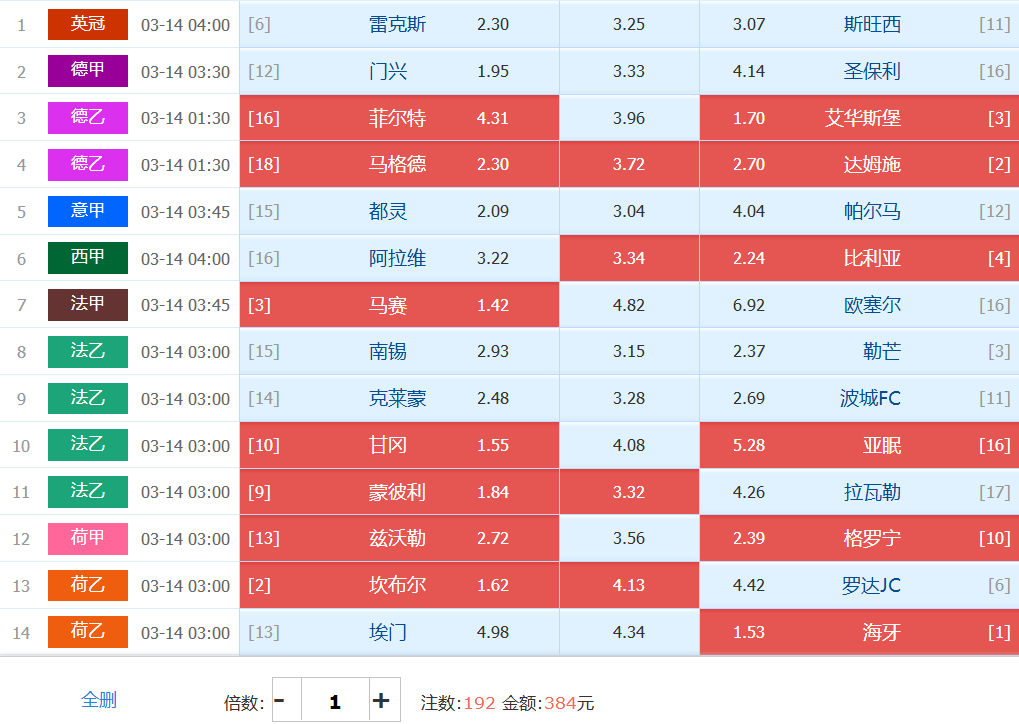Click the 西甲 league tag
Image resolution: width=1019 pixels, height=724 pixels.
point(88,258)
